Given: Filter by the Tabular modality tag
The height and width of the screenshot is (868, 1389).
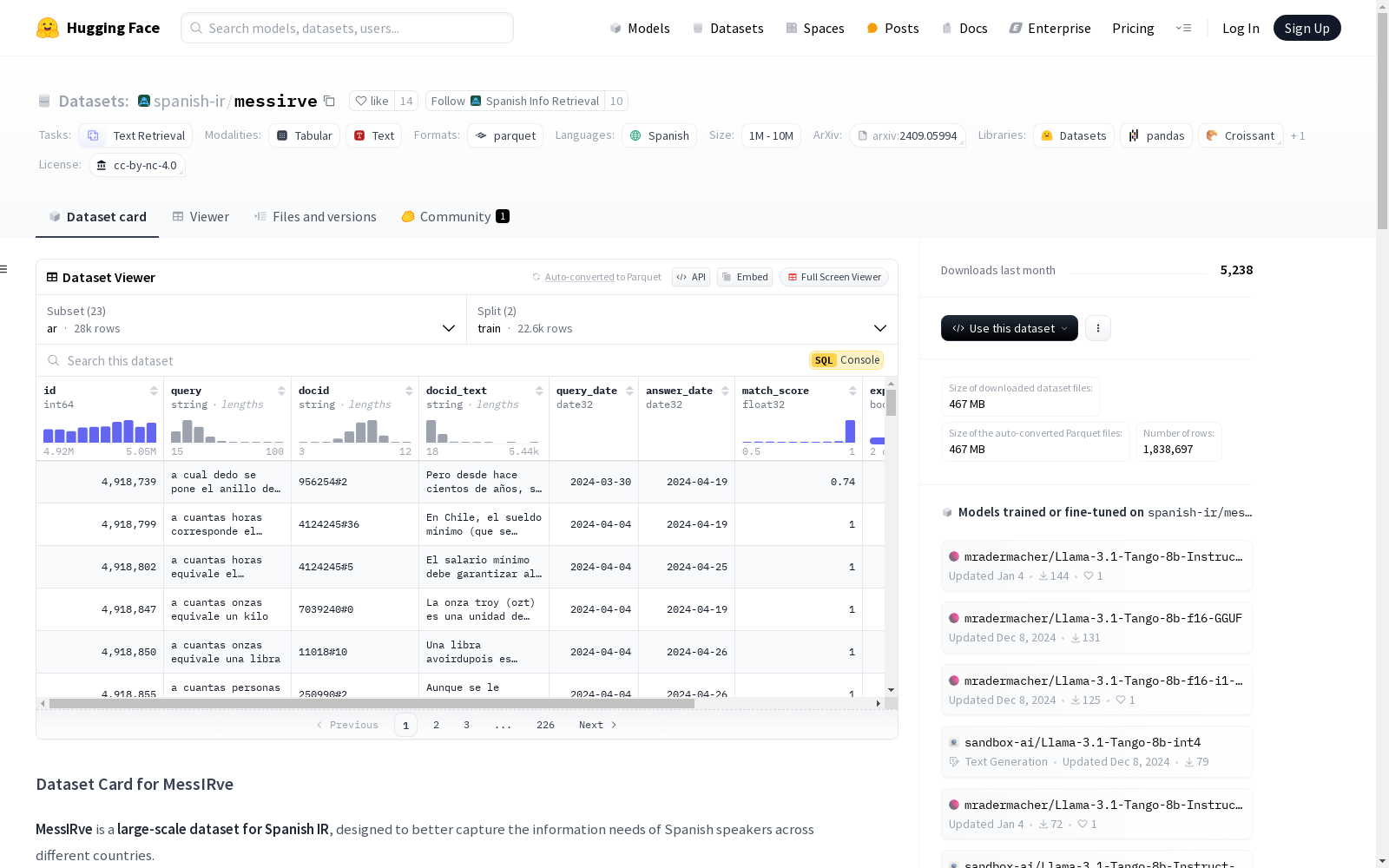Looking at the screenshot, I should 304,135.
